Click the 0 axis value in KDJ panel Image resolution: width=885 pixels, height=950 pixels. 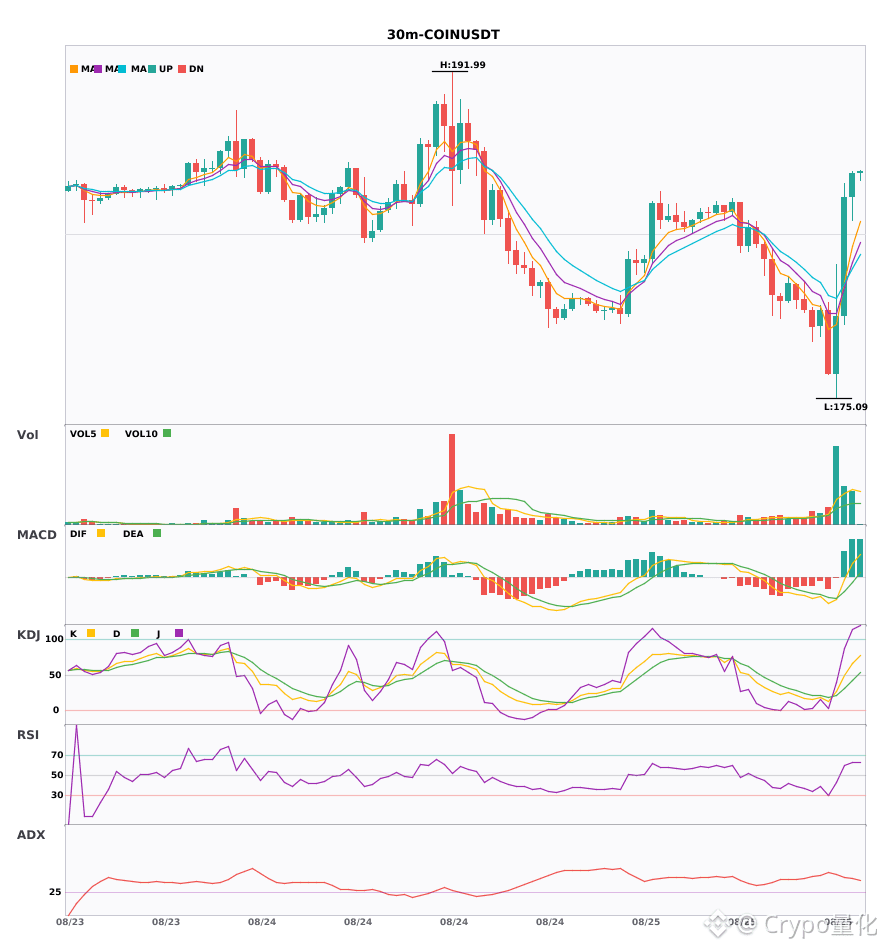click(x=56, y=710)
